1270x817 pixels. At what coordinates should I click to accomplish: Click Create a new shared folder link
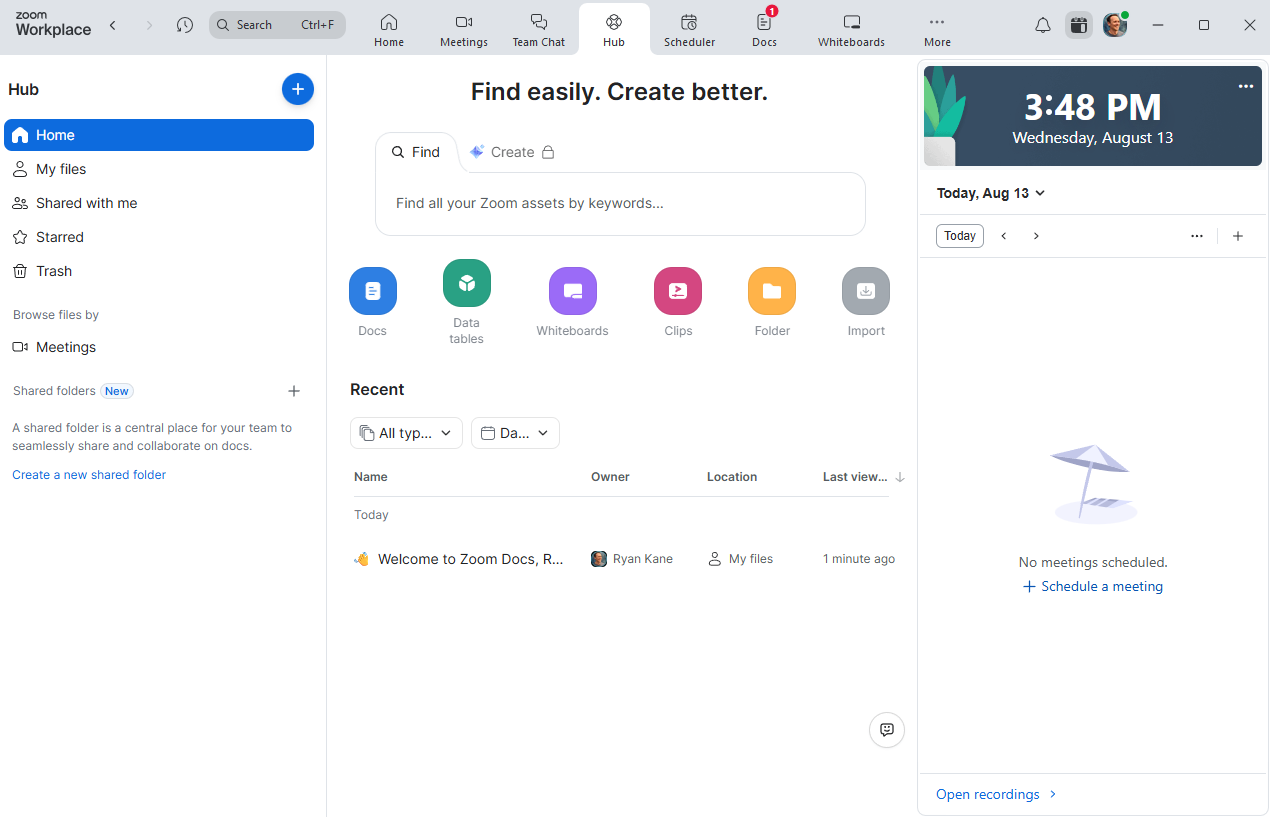coord(89,475)
